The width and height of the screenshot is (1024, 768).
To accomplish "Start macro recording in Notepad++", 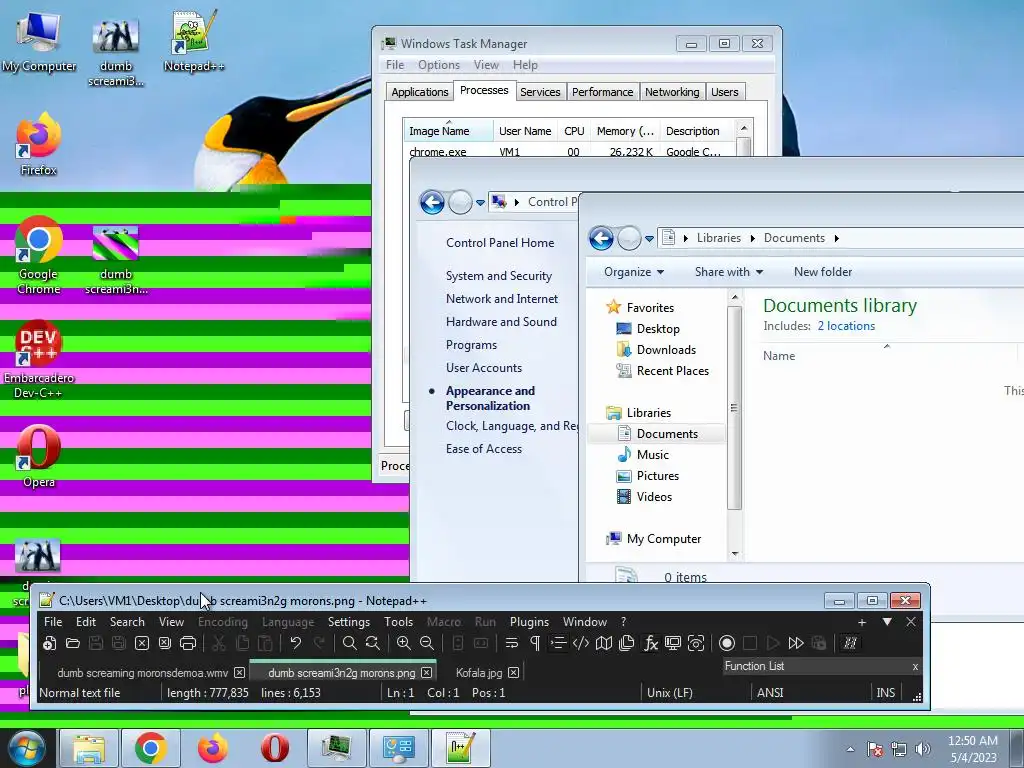I will coord(727,643).
